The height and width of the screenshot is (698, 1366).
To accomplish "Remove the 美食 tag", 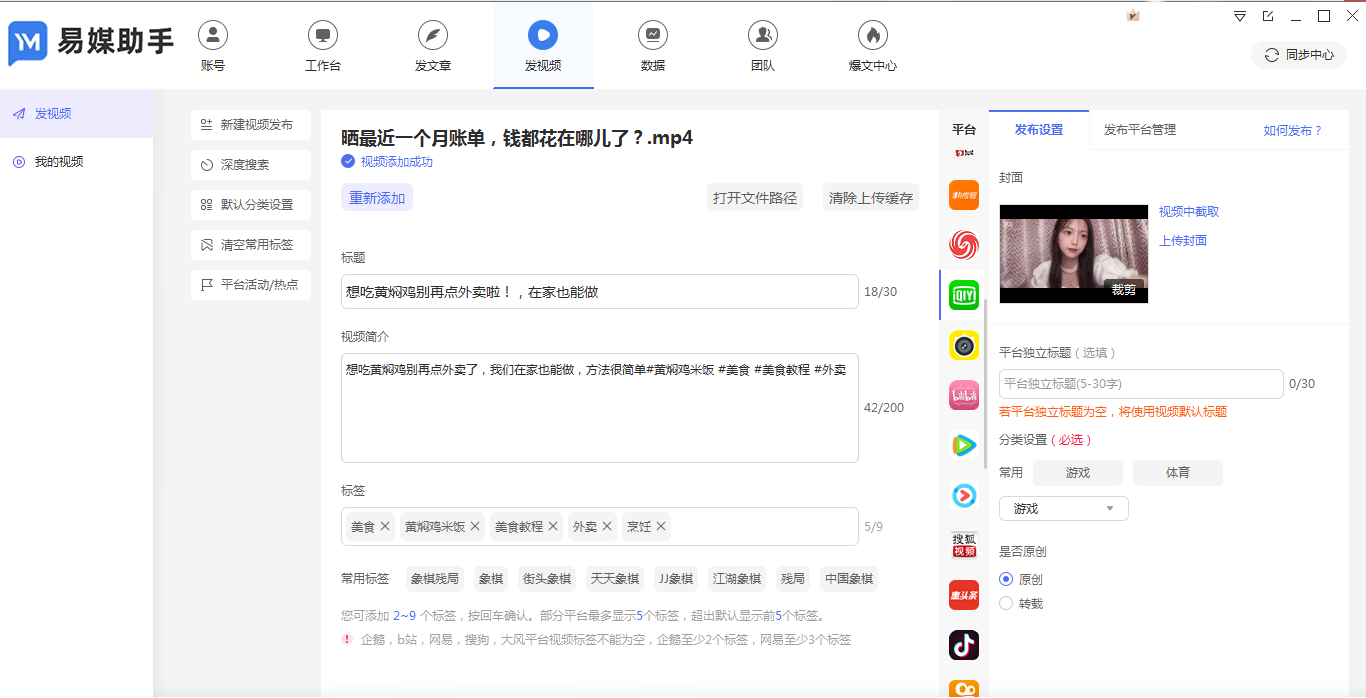I will [385, 526].
